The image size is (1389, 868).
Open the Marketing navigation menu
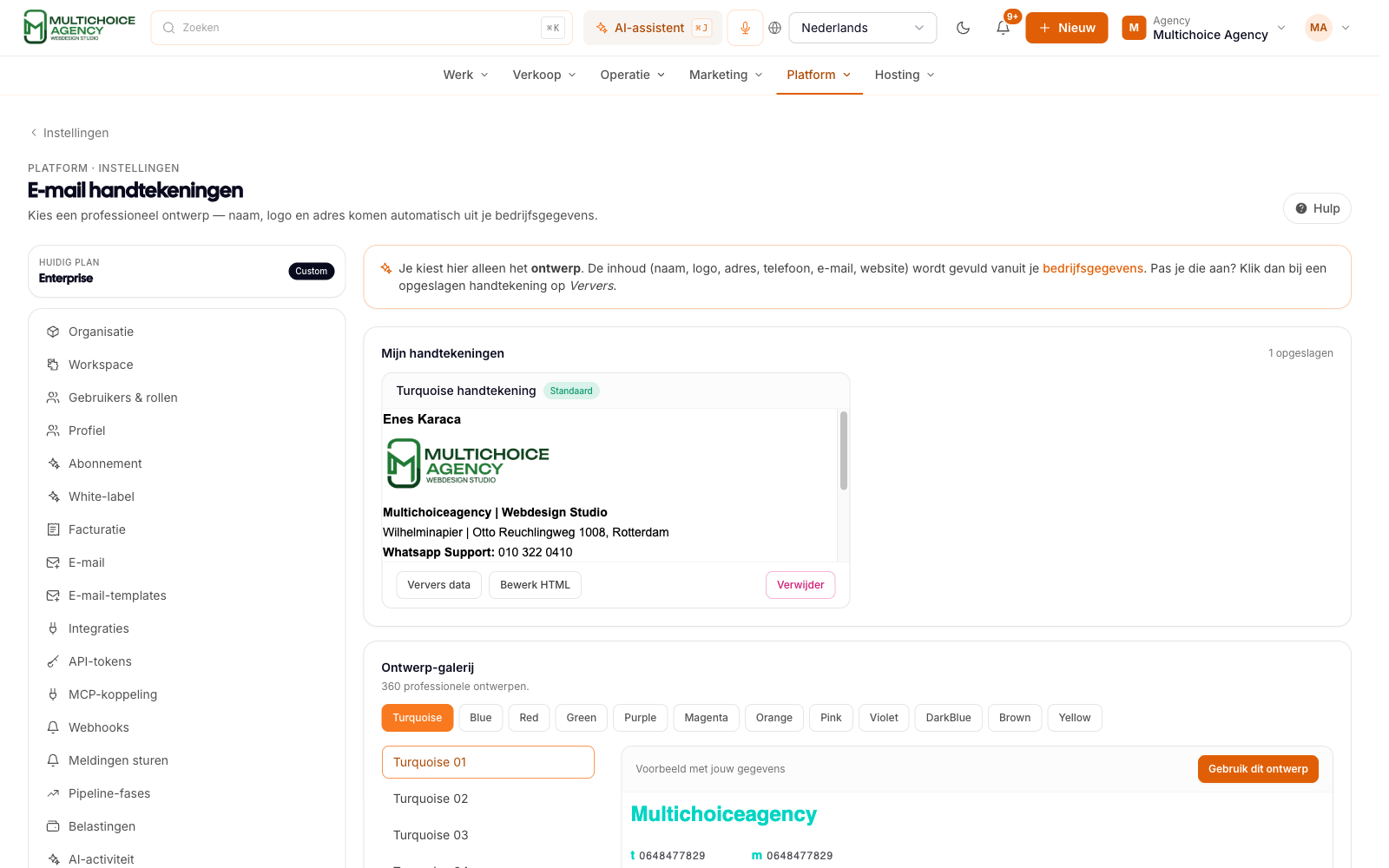coord(726,75)
